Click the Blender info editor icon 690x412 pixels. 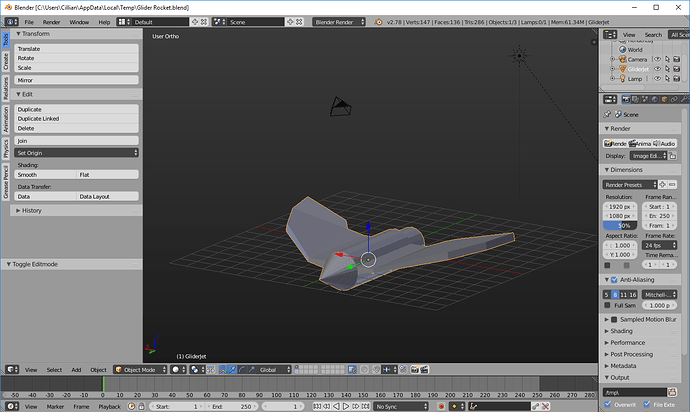(9, 21)
